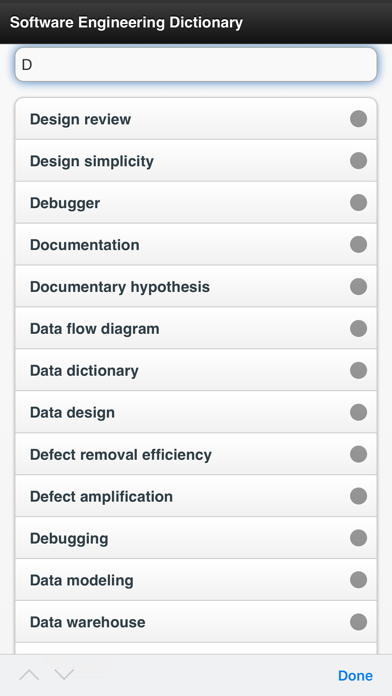Tap the Software Engineering Dictionary title
Screen dimensions: 392x696
[x=126, y=22]
